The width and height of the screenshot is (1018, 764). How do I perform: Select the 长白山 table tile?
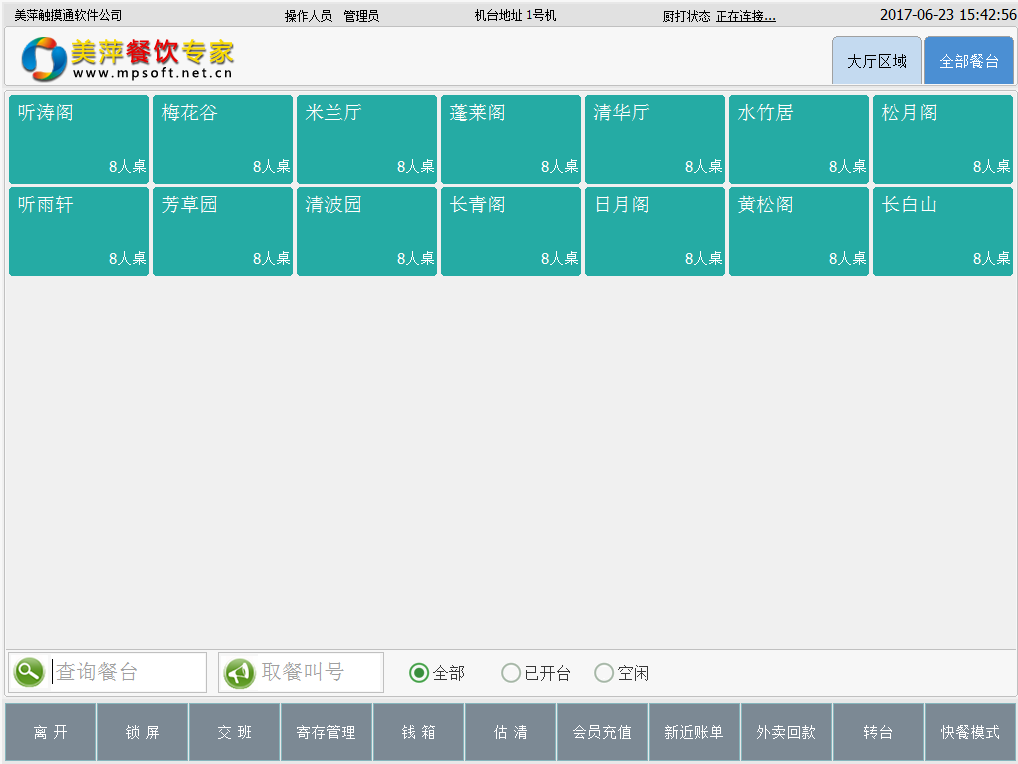pyautogui.click(x=942, y=232)
